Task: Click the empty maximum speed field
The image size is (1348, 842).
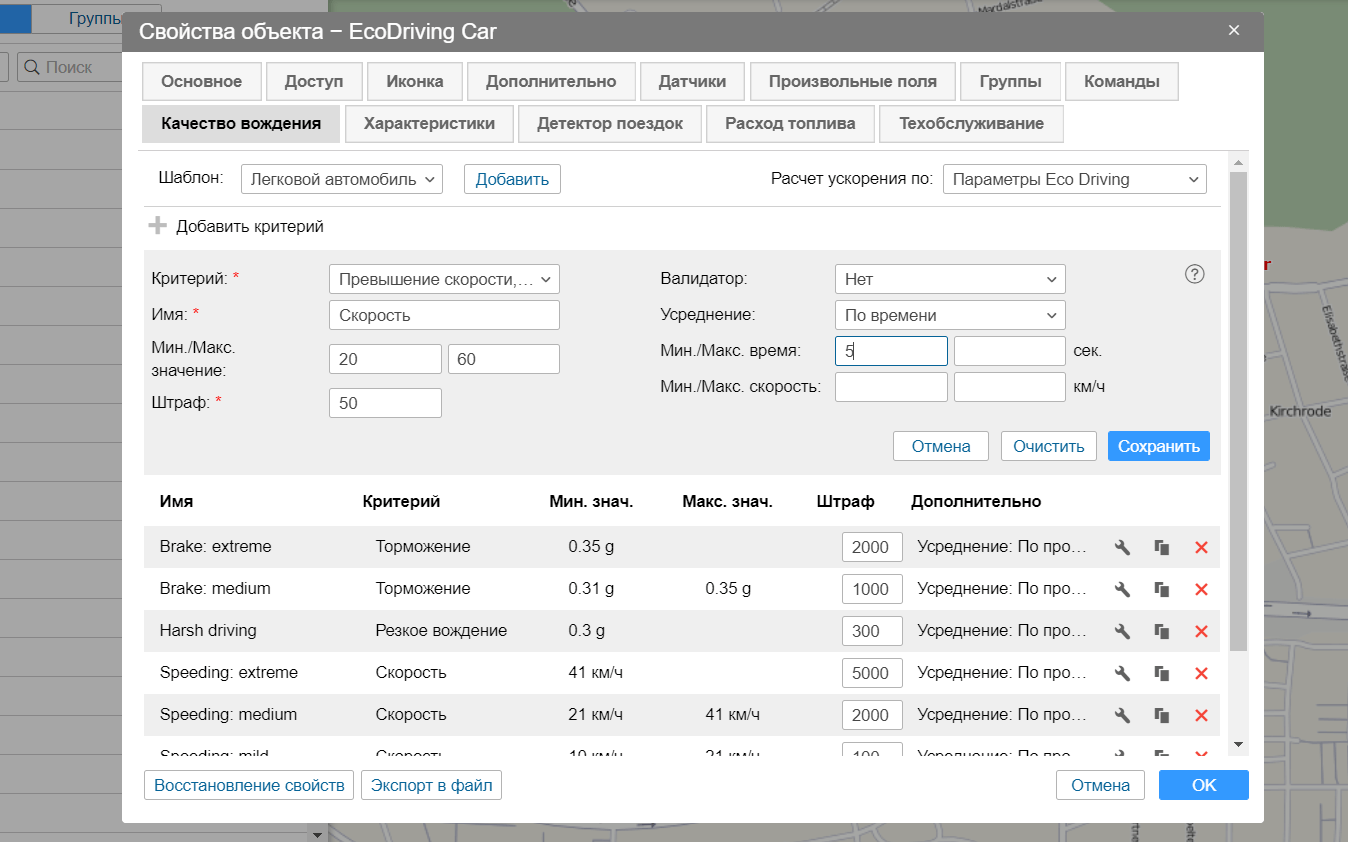Action: [1010, 387]
